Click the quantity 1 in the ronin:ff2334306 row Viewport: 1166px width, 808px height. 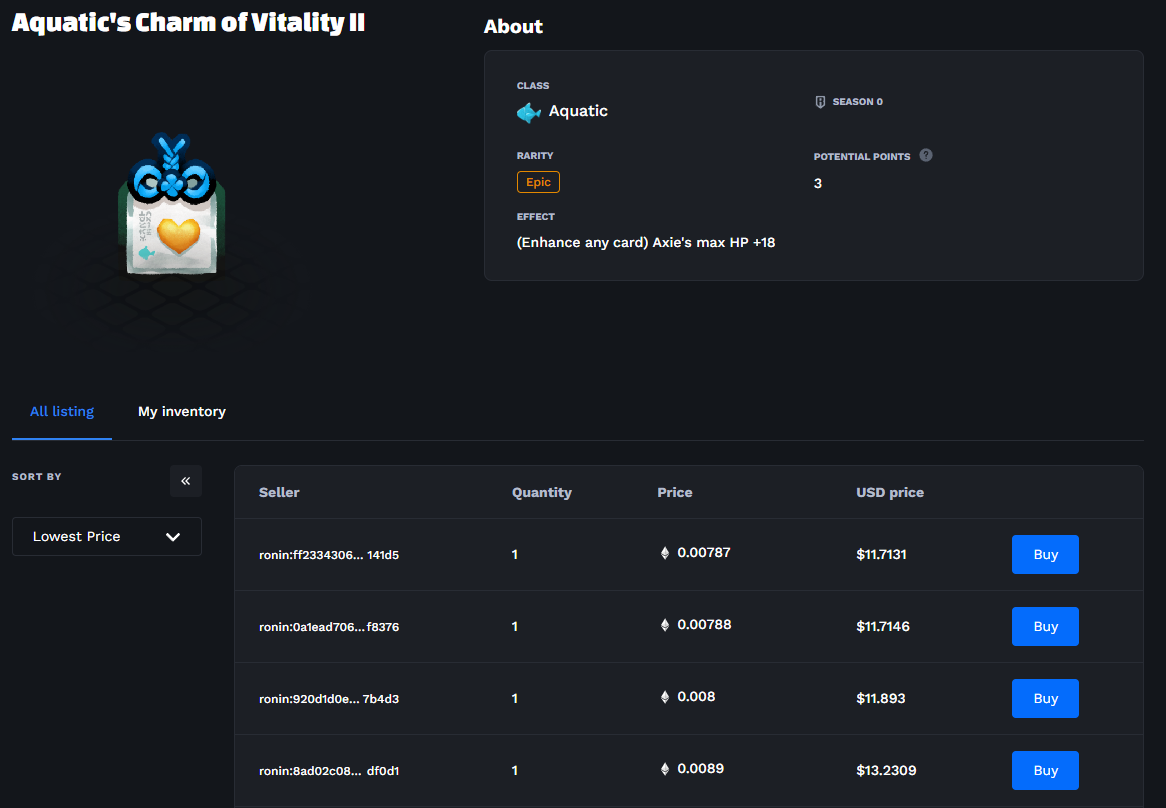coord(515,555)
